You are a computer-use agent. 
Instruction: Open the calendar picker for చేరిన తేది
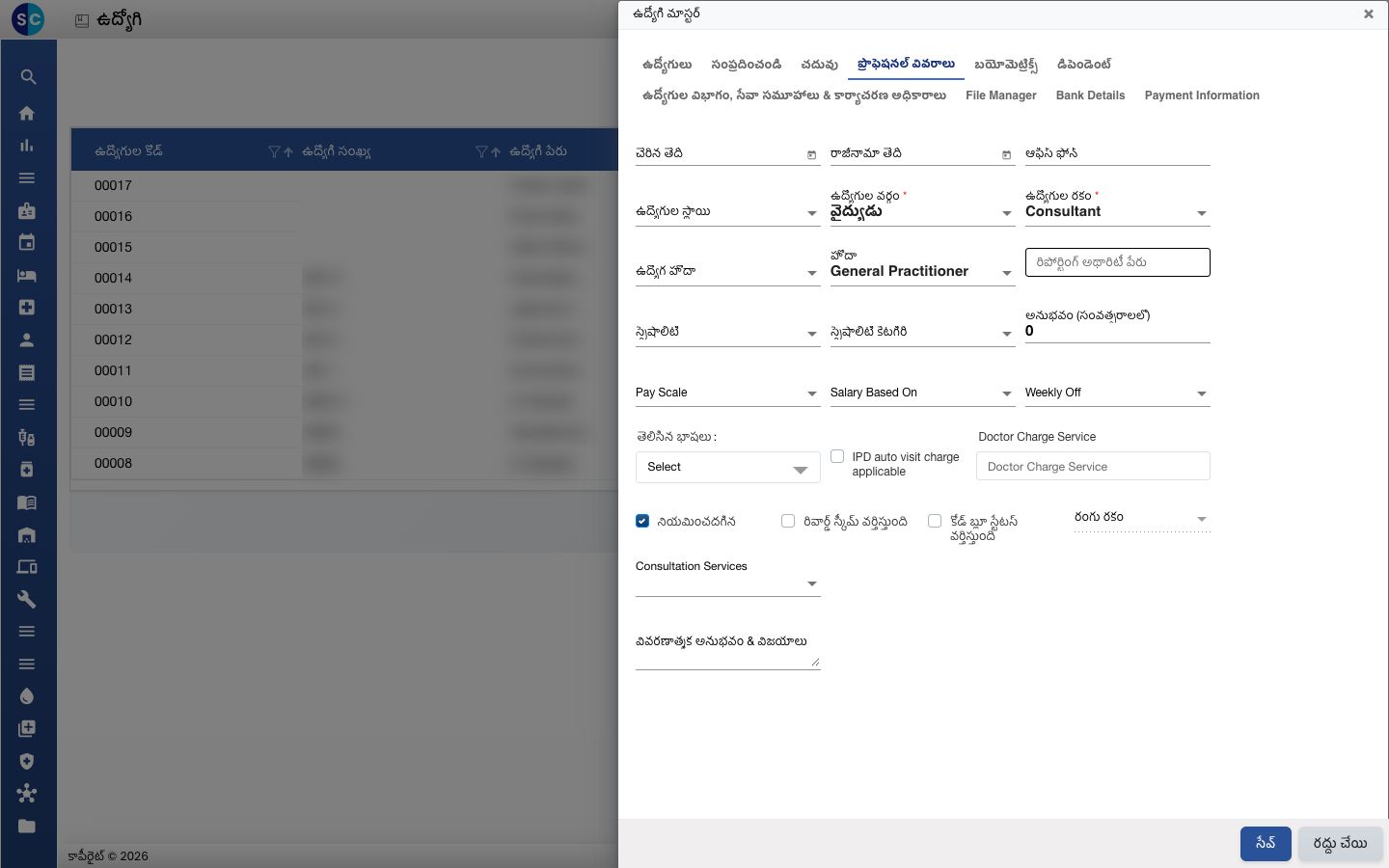coord(811,154)
